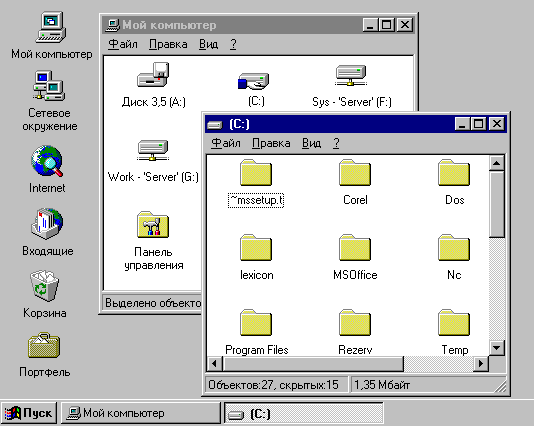The image size is (535, 427).
Task: Click the Пуск start button
Action: click(29, 413)
